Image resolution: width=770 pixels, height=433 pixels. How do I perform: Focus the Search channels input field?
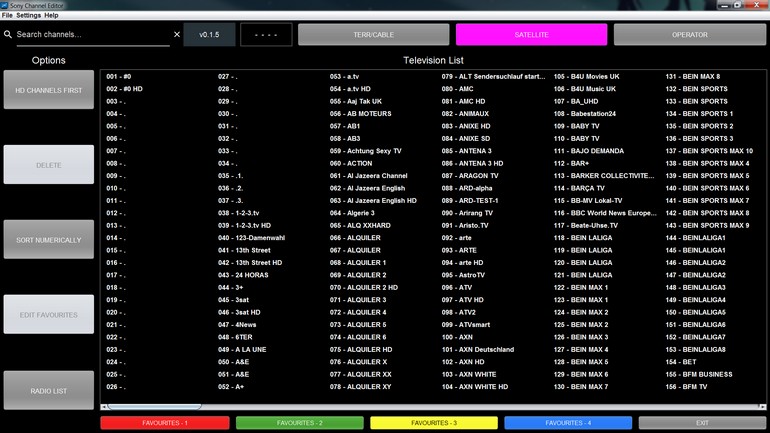[93, 34]
